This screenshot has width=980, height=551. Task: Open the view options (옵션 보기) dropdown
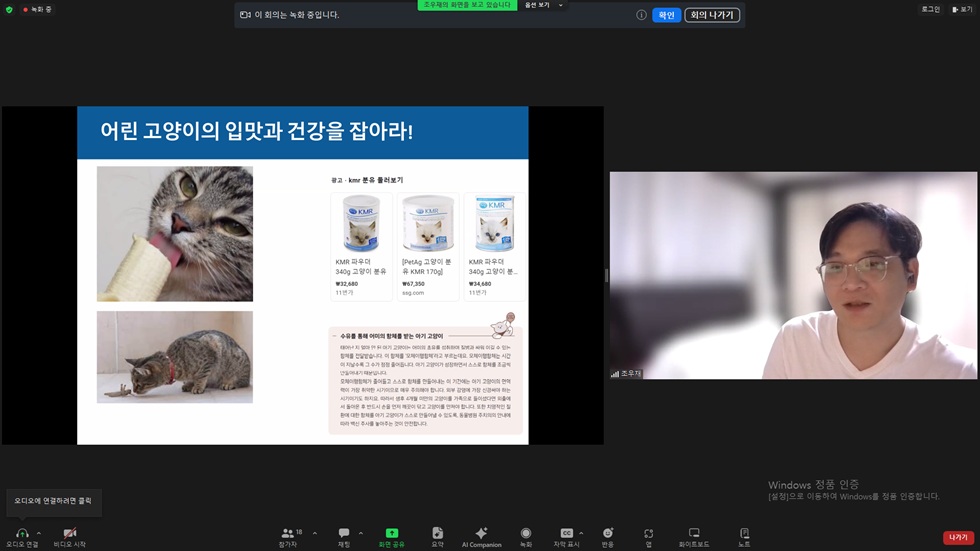point(544,5)
